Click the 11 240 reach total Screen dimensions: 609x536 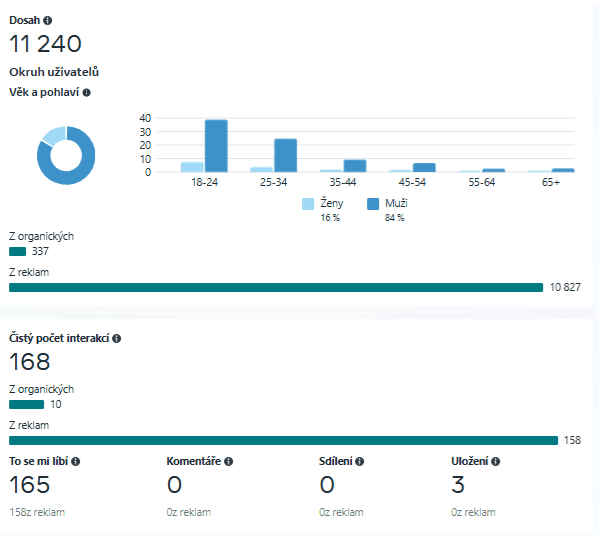pyautogui.click(x=45, y=44)
